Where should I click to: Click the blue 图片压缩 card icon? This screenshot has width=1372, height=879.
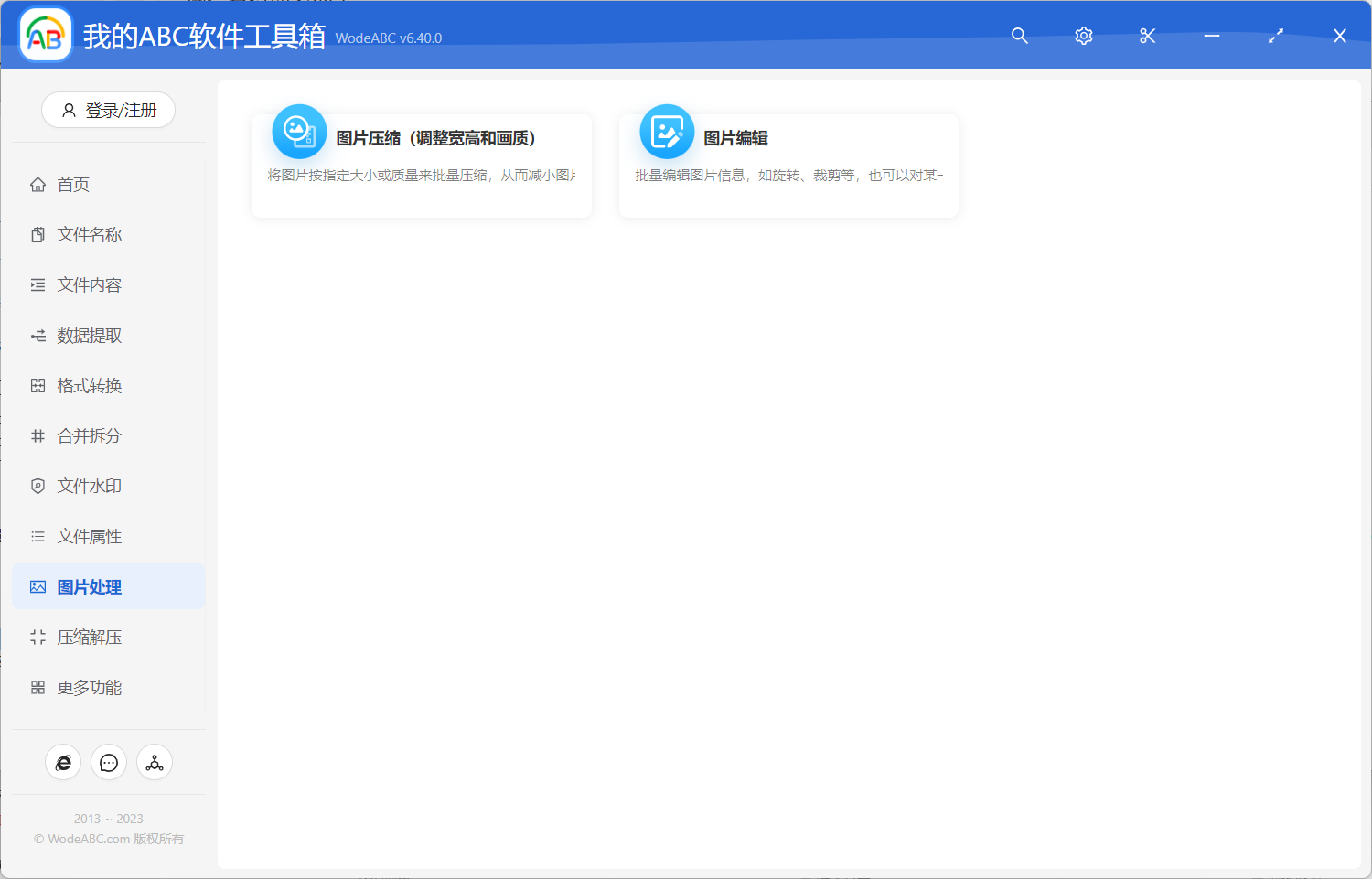pyautogui.click(x=299, y=131)
